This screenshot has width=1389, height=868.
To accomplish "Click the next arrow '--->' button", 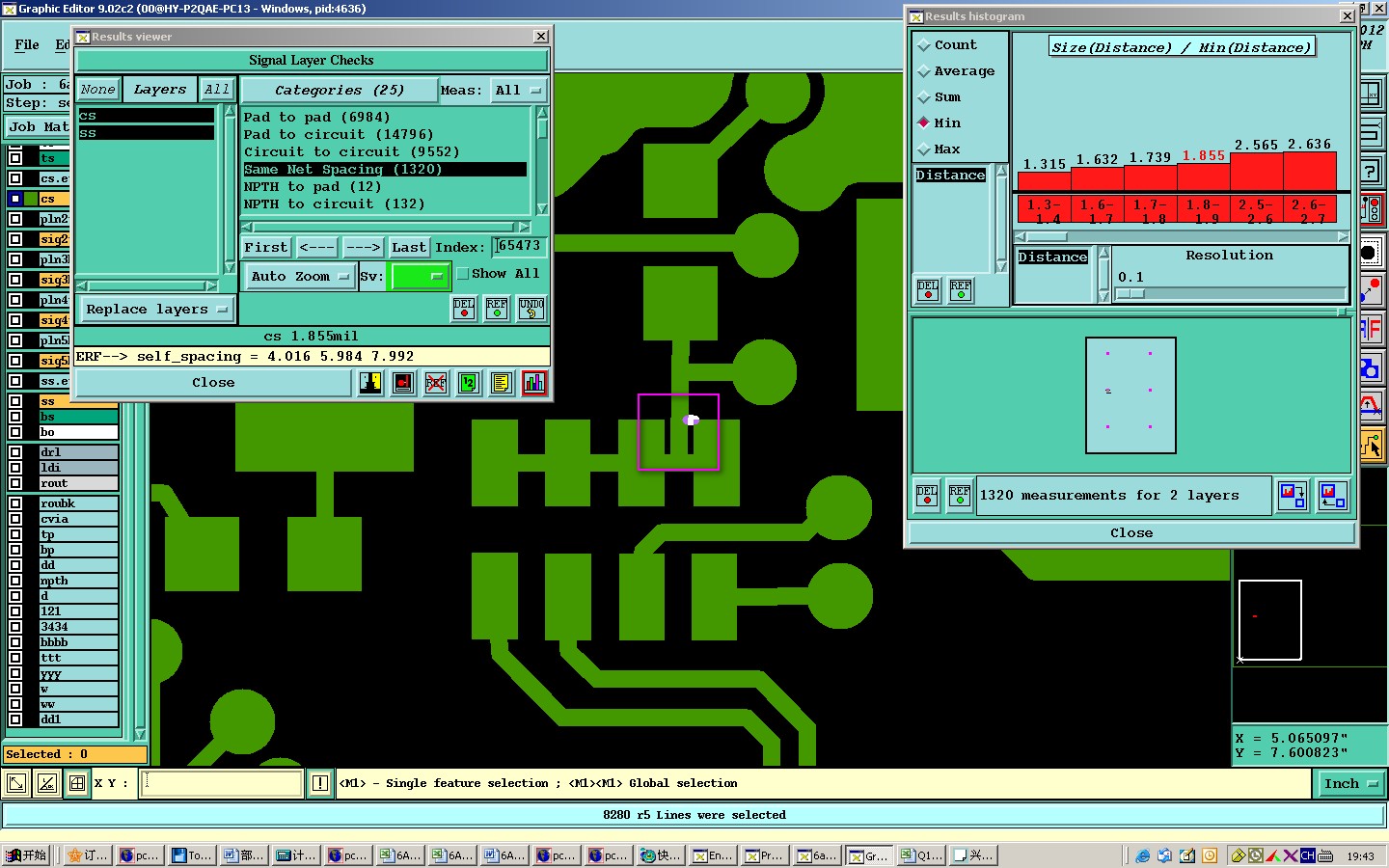I will pyautogui.click(x=363, y=248).
